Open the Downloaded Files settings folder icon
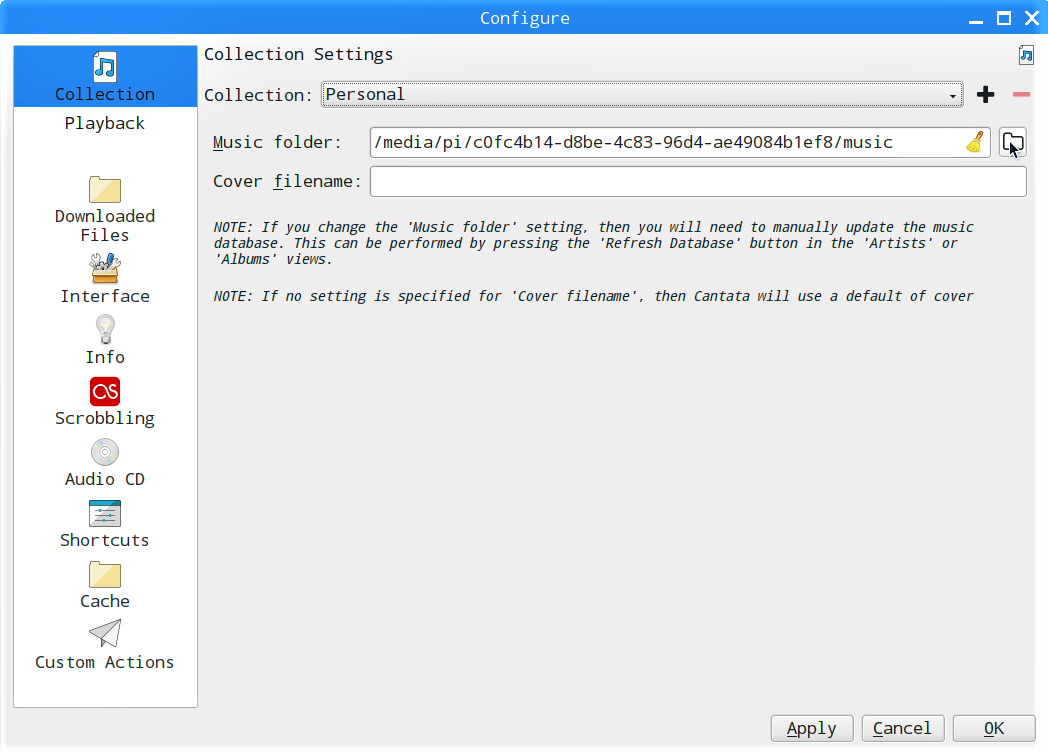The image size is (1048, 754). pyautogui.click(x=105, y=190)
